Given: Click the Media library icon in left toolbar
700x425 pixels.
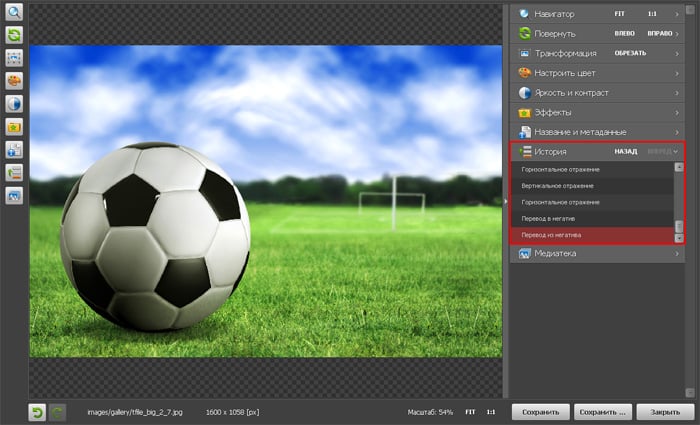Looking at the screenshot, I should 15,195.
